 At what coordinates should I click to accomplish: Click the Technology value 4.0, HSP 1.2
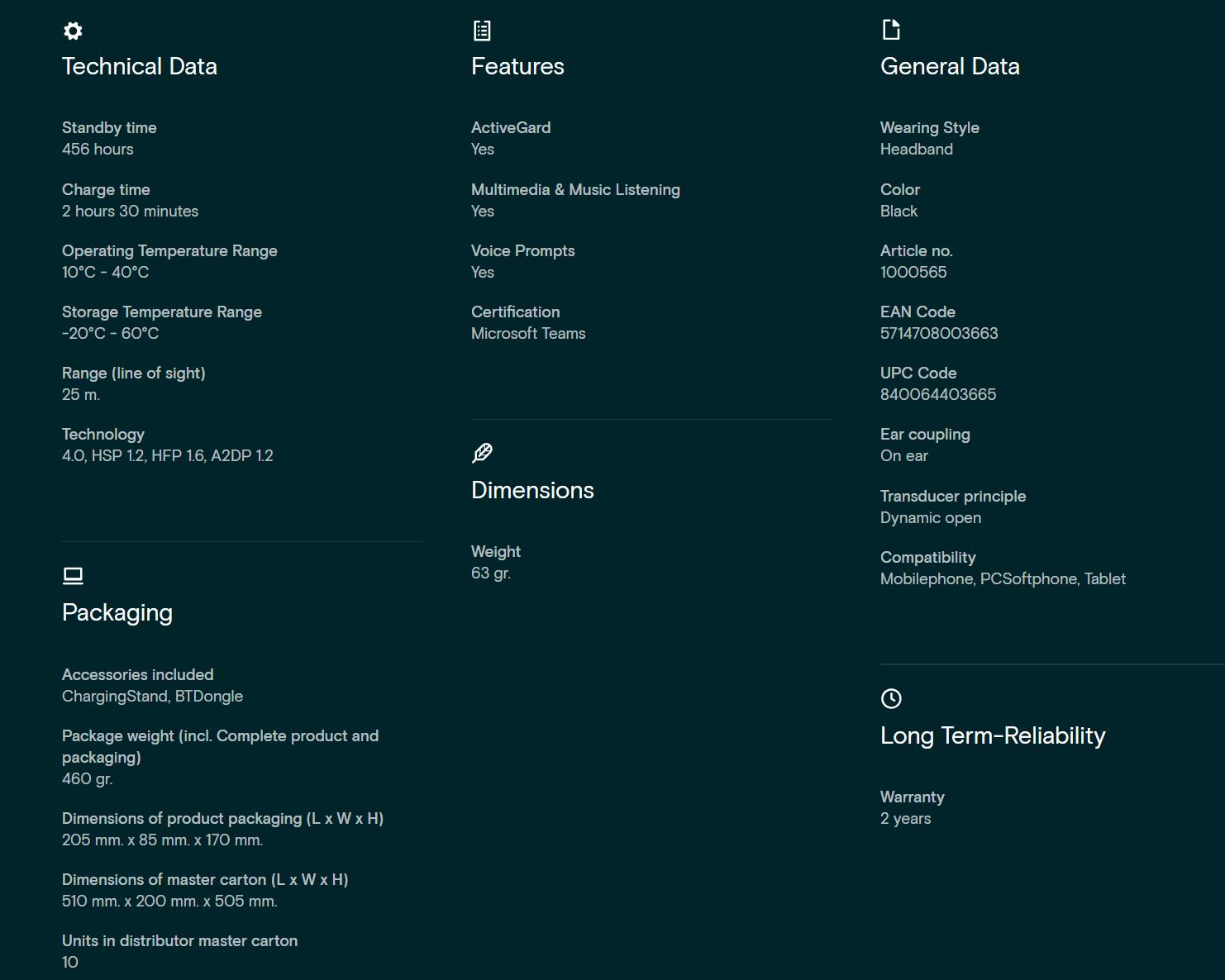pos(167,456)
